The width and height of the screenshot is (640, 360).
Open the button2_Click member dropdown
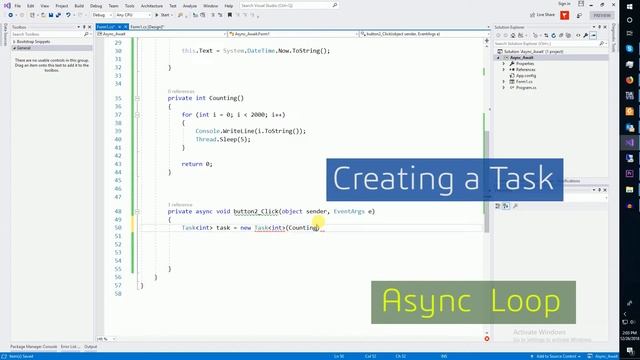(424, 34)
